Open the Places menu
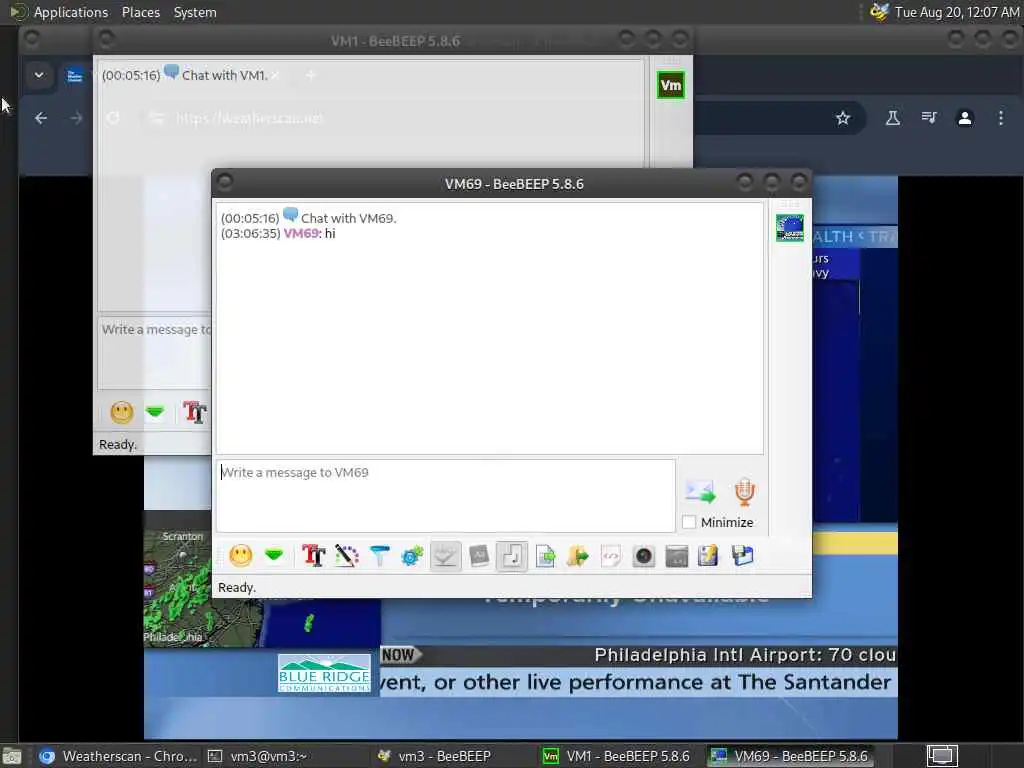1024x768 pixels. pos(140,12)
